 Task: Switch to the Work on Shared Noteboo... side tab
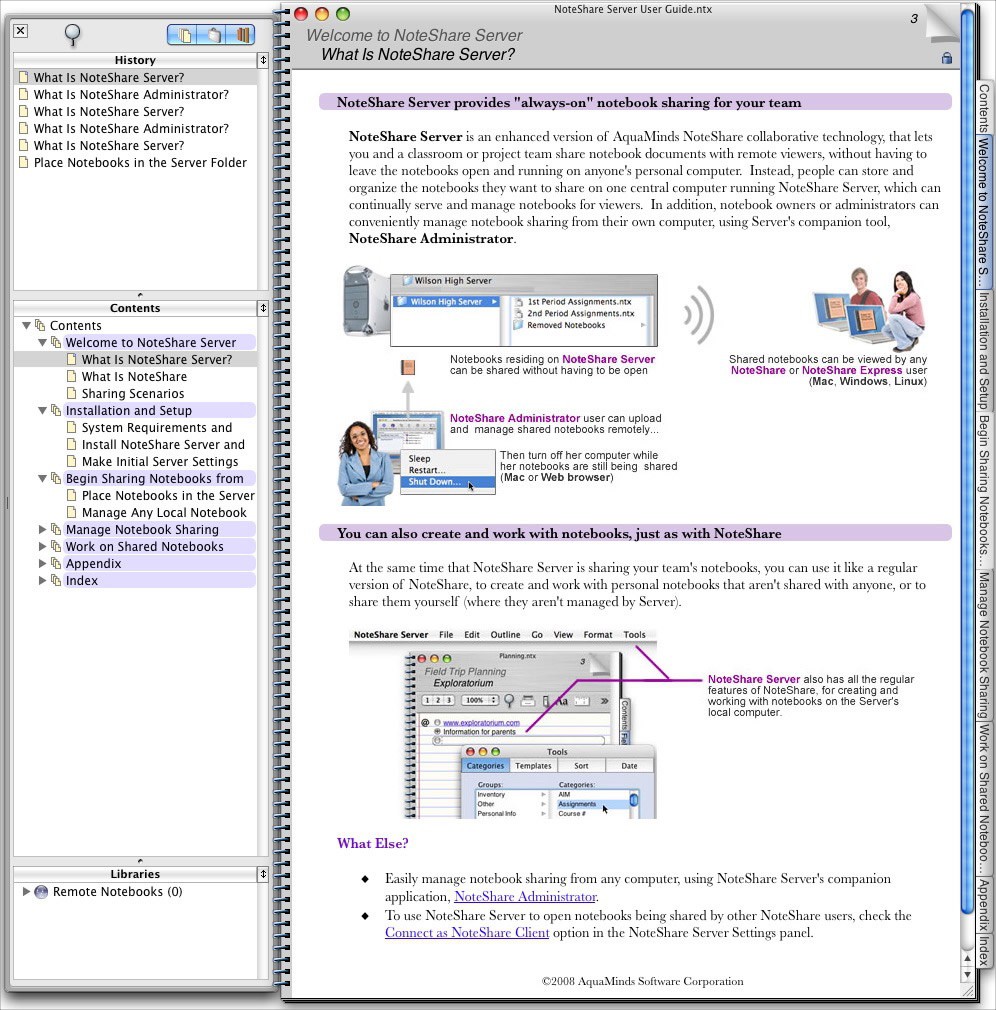tap(984, 799)
